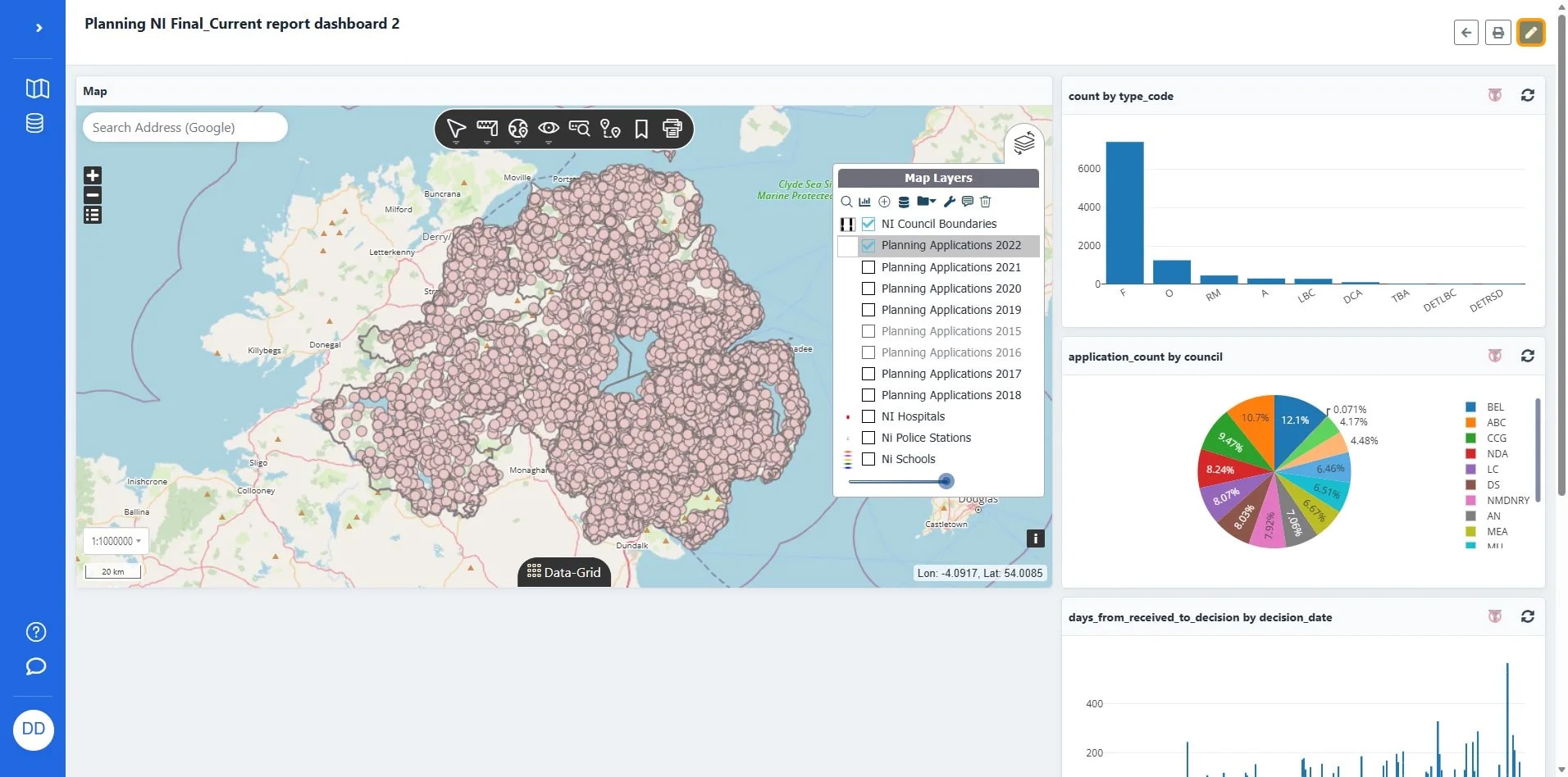Open the globe location tool
Image resolution: width=1568 pixels, height=777 pixels.
pos(518,129)
